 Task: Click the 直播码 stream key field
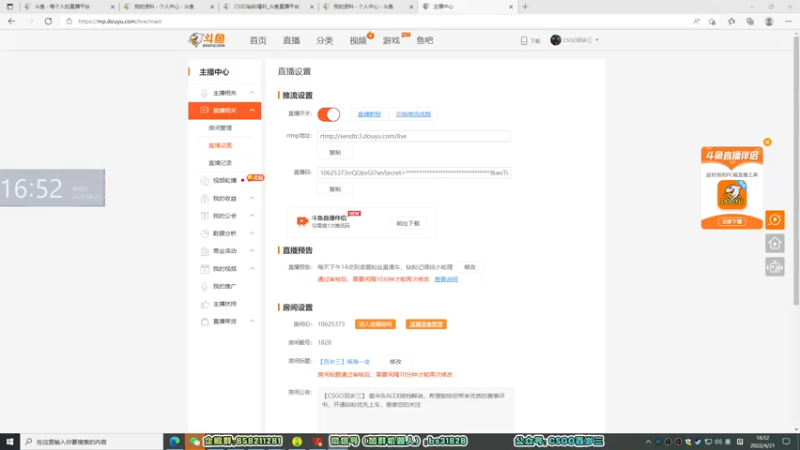pyautogui.click(x=414, y=173)
